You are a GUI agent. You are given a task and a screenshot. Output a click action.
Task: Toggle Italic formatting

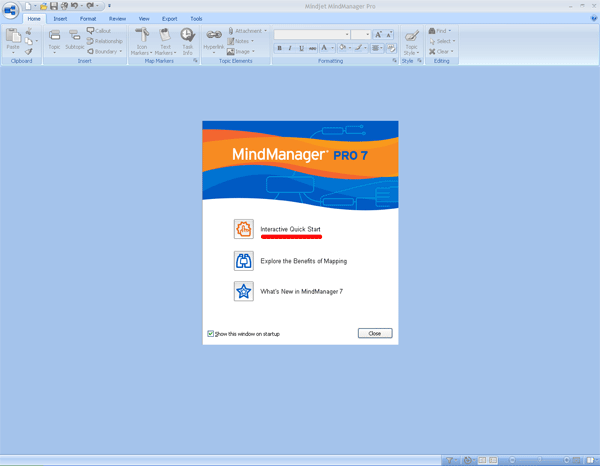pyautogui.click(x=290, y=48)
